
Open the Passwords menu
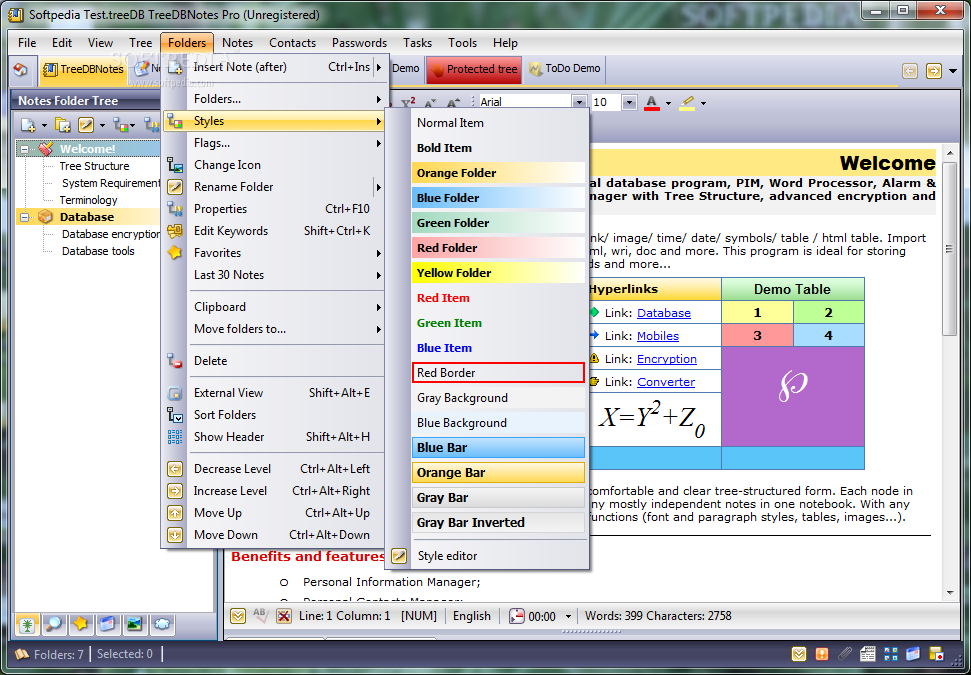coord(359,43)
